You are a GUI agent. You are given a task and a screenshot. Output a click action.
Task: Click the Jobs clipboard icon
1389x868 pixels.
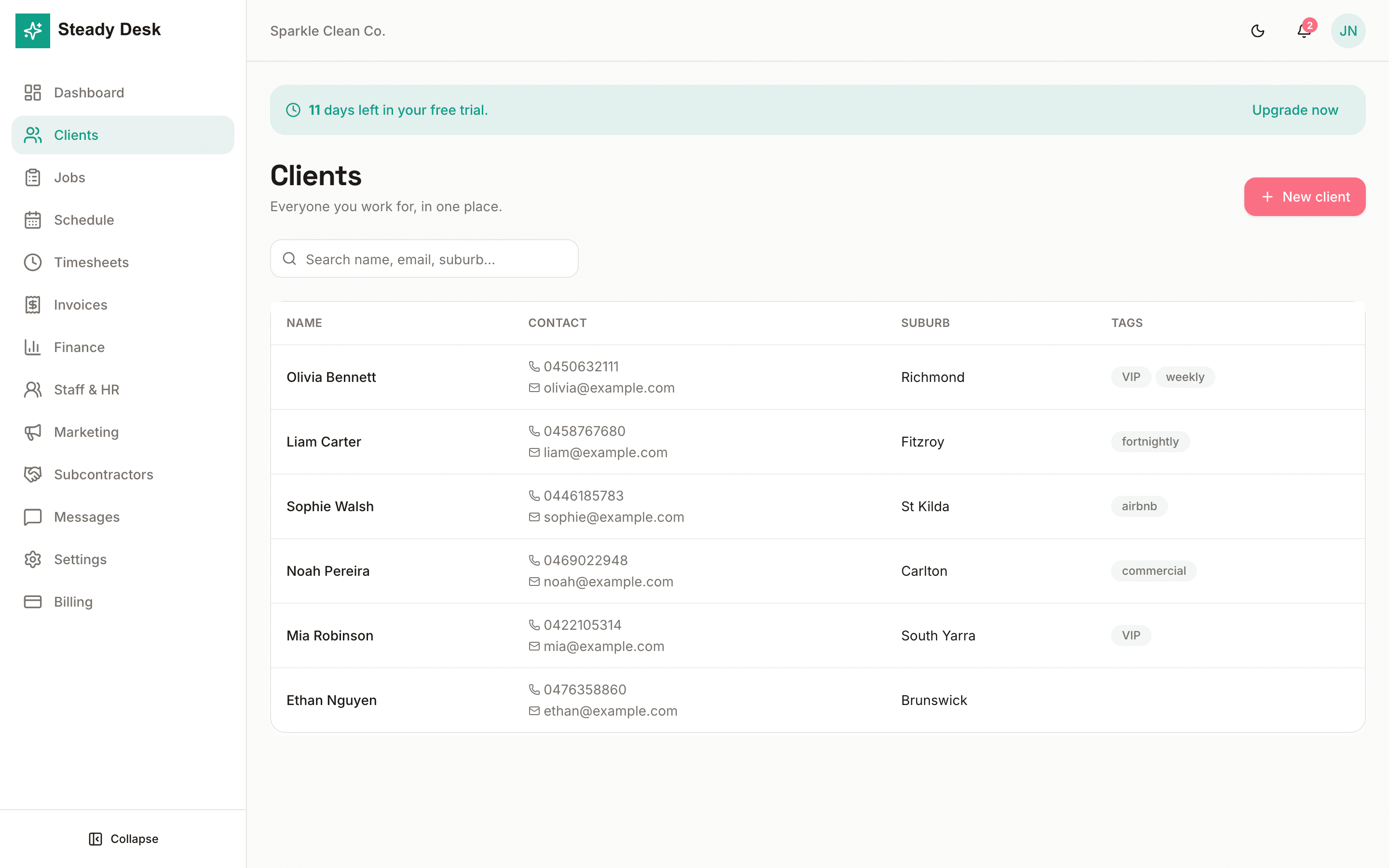(x=33, y=177)
